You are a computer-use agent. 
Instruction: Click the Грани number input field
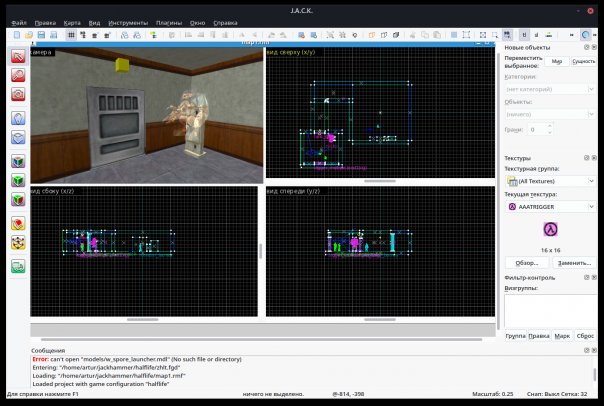[539, 129]
